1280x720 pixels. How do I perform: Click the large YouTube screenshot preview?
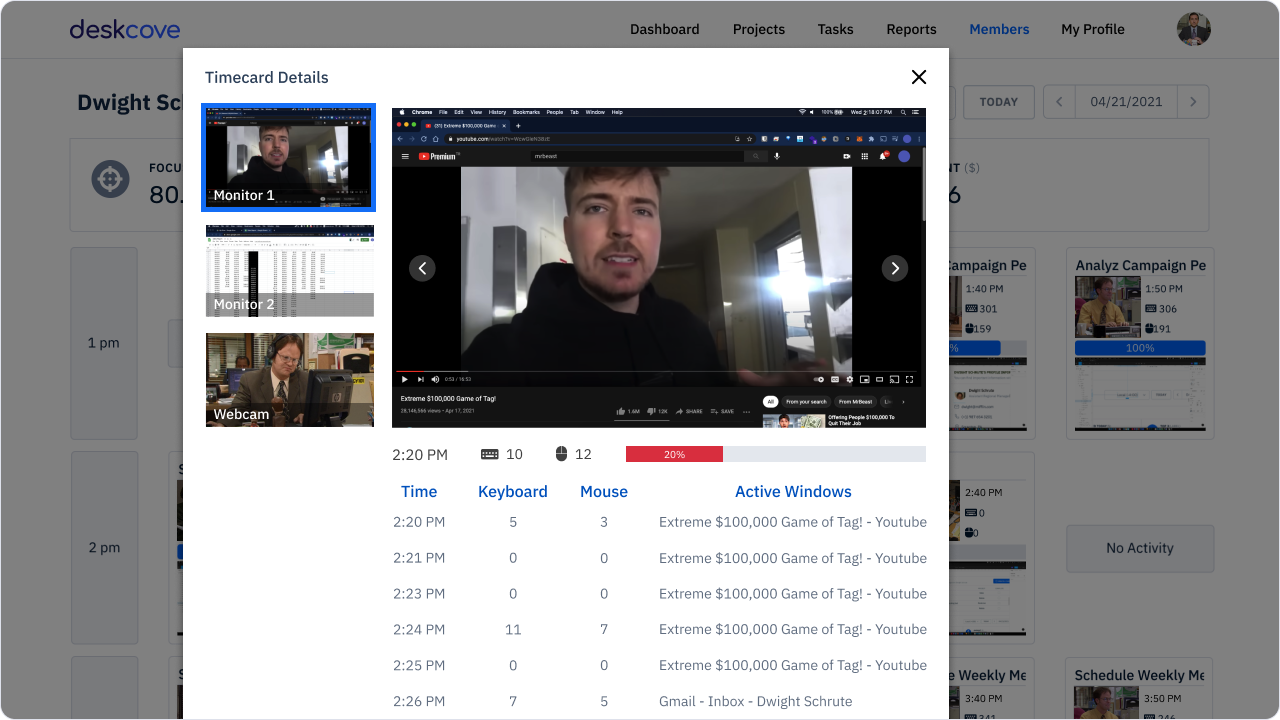(x=659, y=268)
